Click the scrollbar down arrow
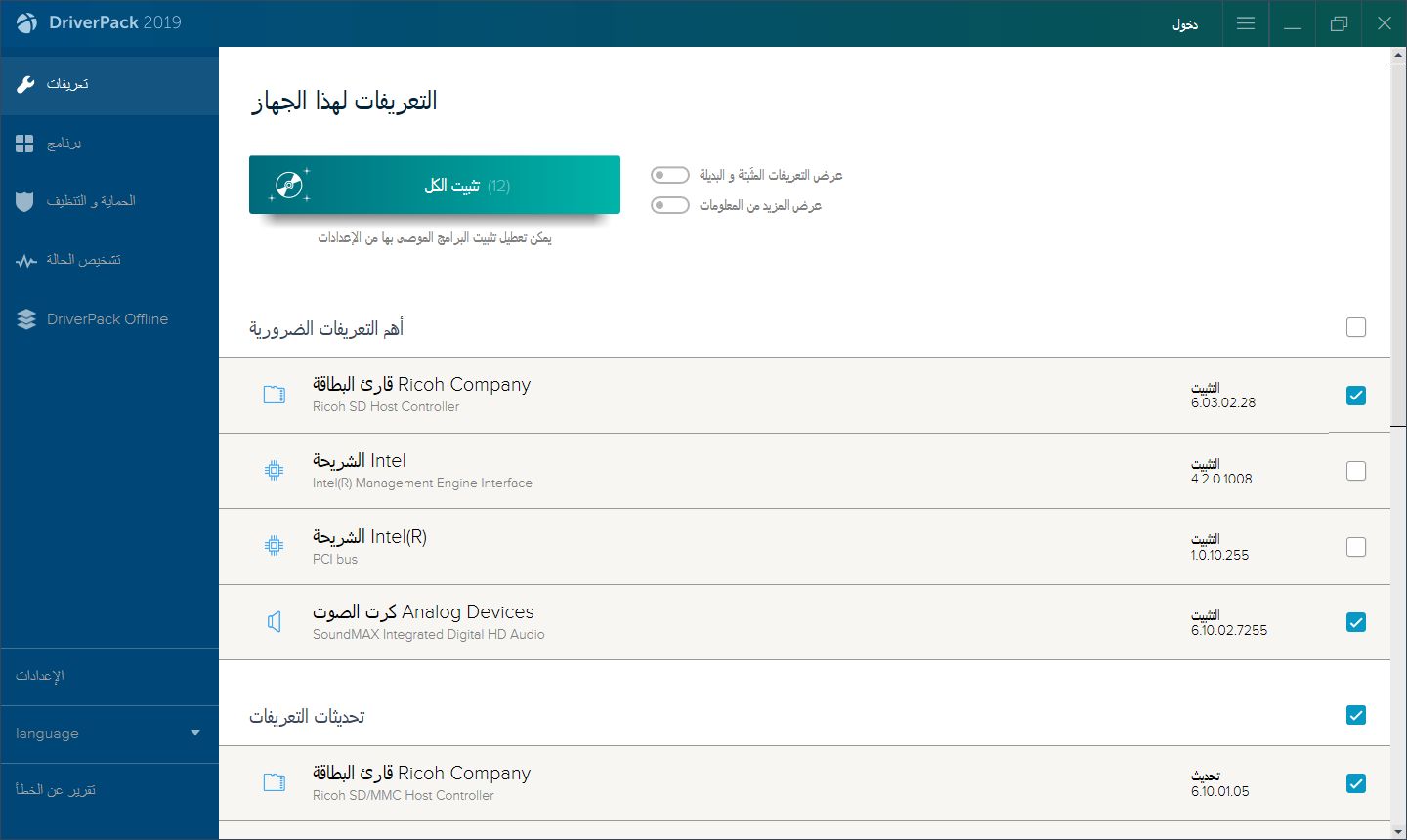 click(1398, 830)
